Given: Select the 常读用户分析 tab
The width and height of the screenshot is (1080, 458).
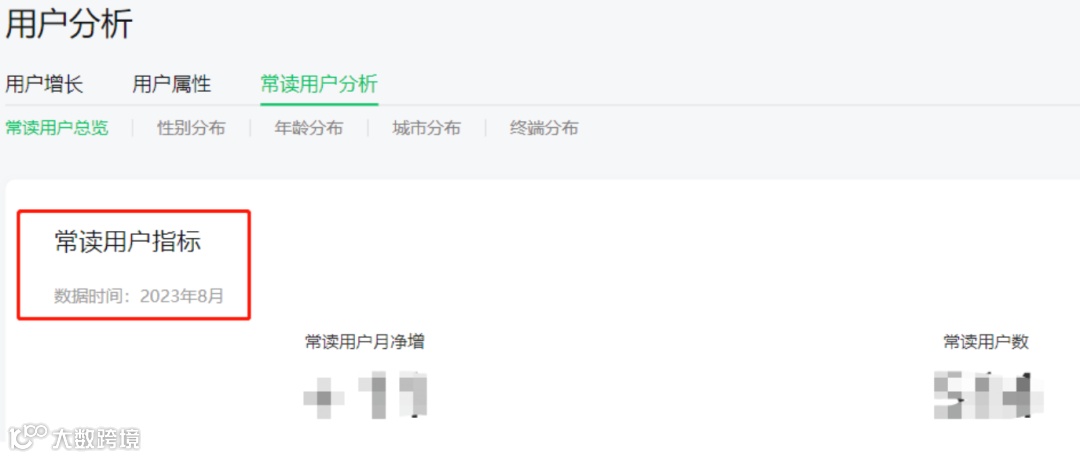Looking at the screenshot, I should click(x=319, y=85).
